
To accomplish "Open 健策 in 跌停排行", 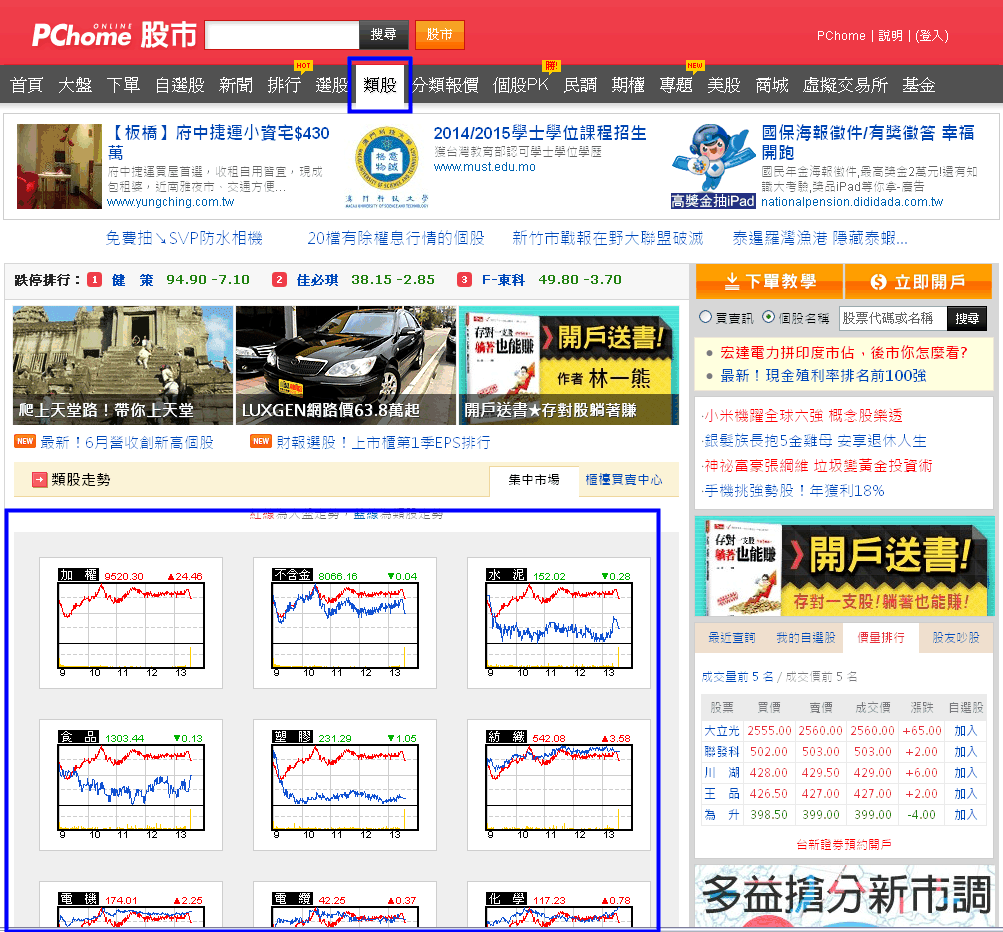I will (133, 280).
